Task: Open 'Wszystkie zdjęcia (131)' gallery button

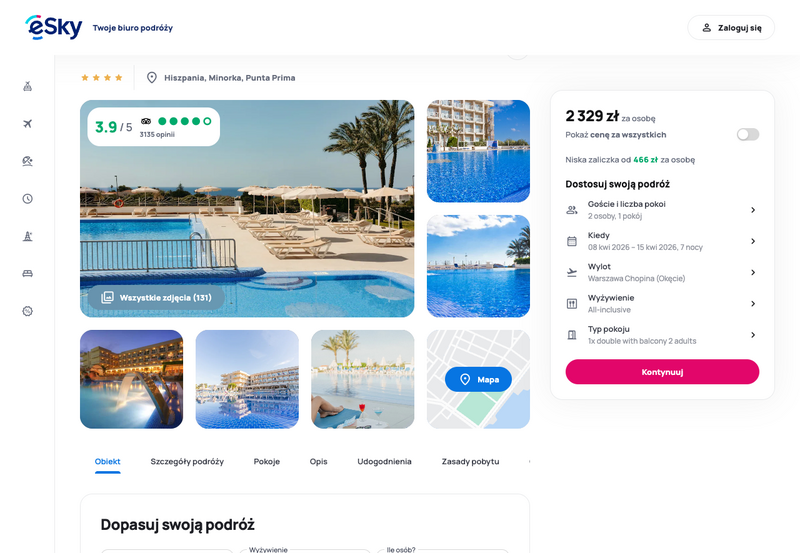Action: click(156, 297)
